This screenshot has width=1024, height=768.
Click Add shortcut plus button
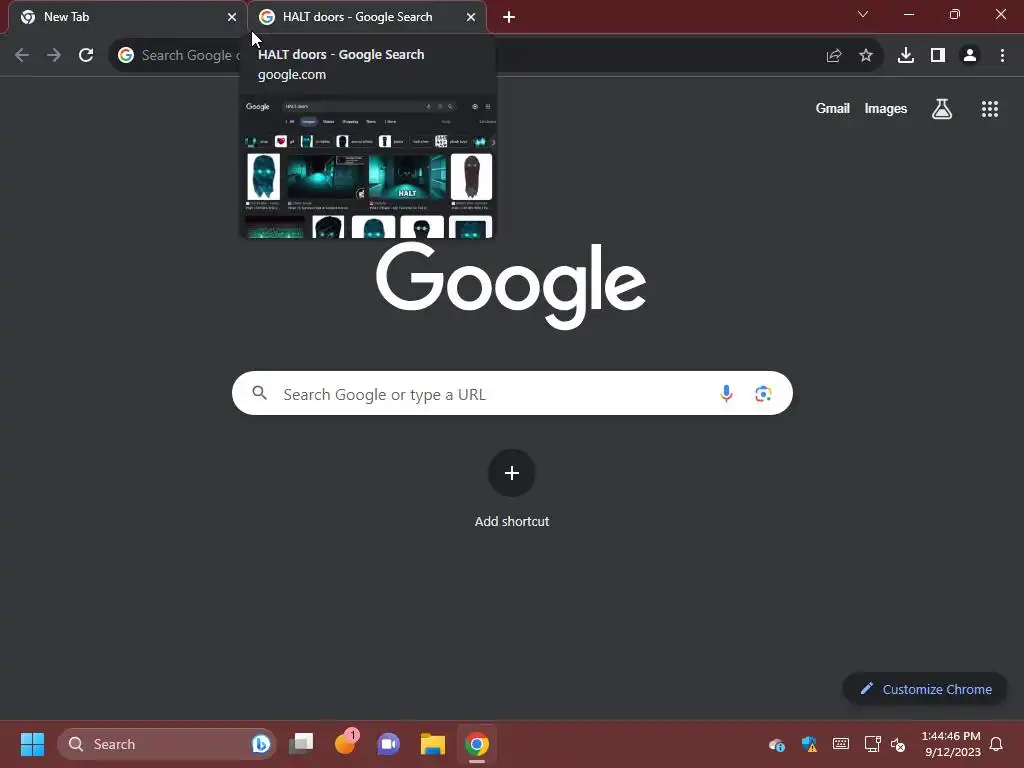[x=512, y=473]
